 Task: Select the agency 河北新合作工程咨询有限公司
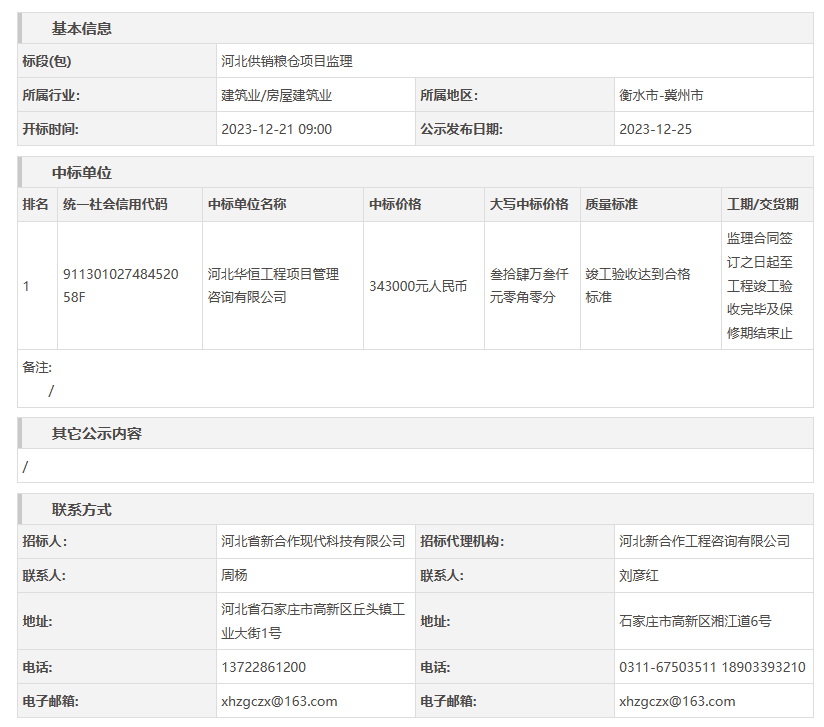[705, 541]
